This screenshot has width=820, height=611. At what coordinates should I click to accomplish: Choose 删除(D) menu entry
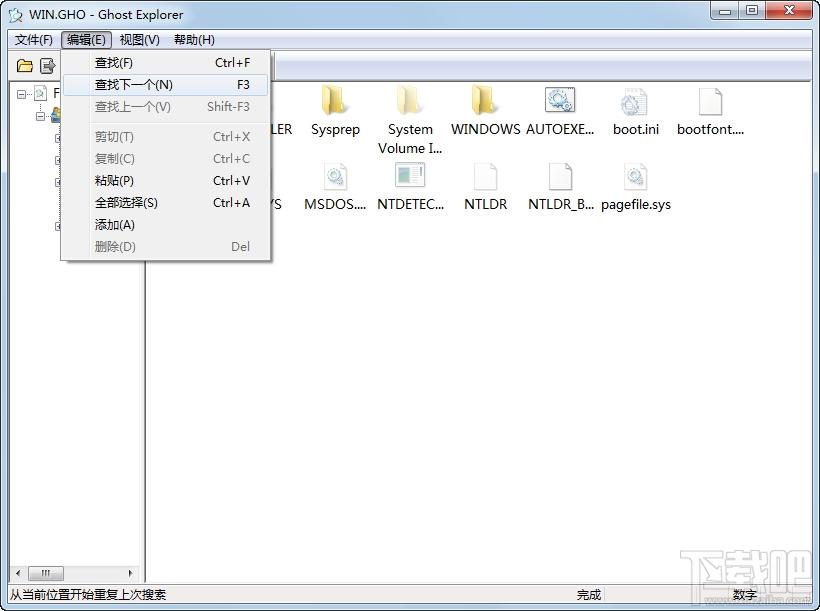165,246
